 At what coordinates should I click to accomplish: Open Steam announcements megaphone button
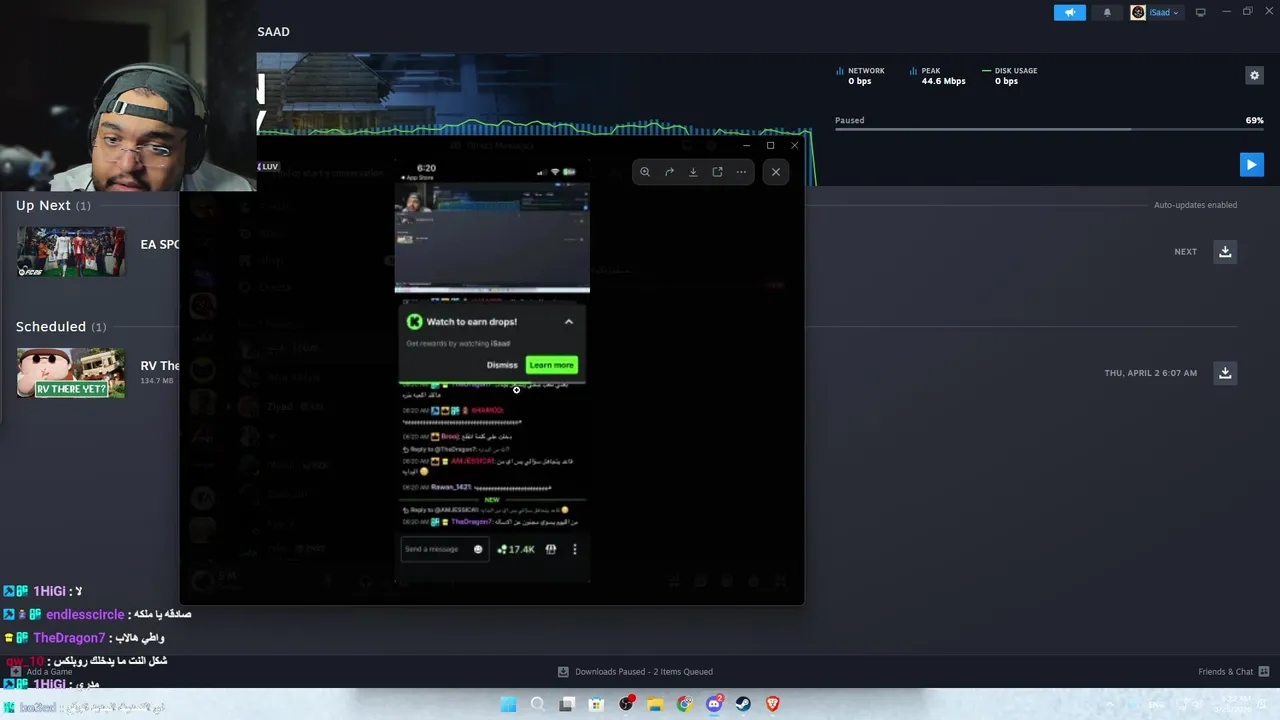coord(1069,13)
